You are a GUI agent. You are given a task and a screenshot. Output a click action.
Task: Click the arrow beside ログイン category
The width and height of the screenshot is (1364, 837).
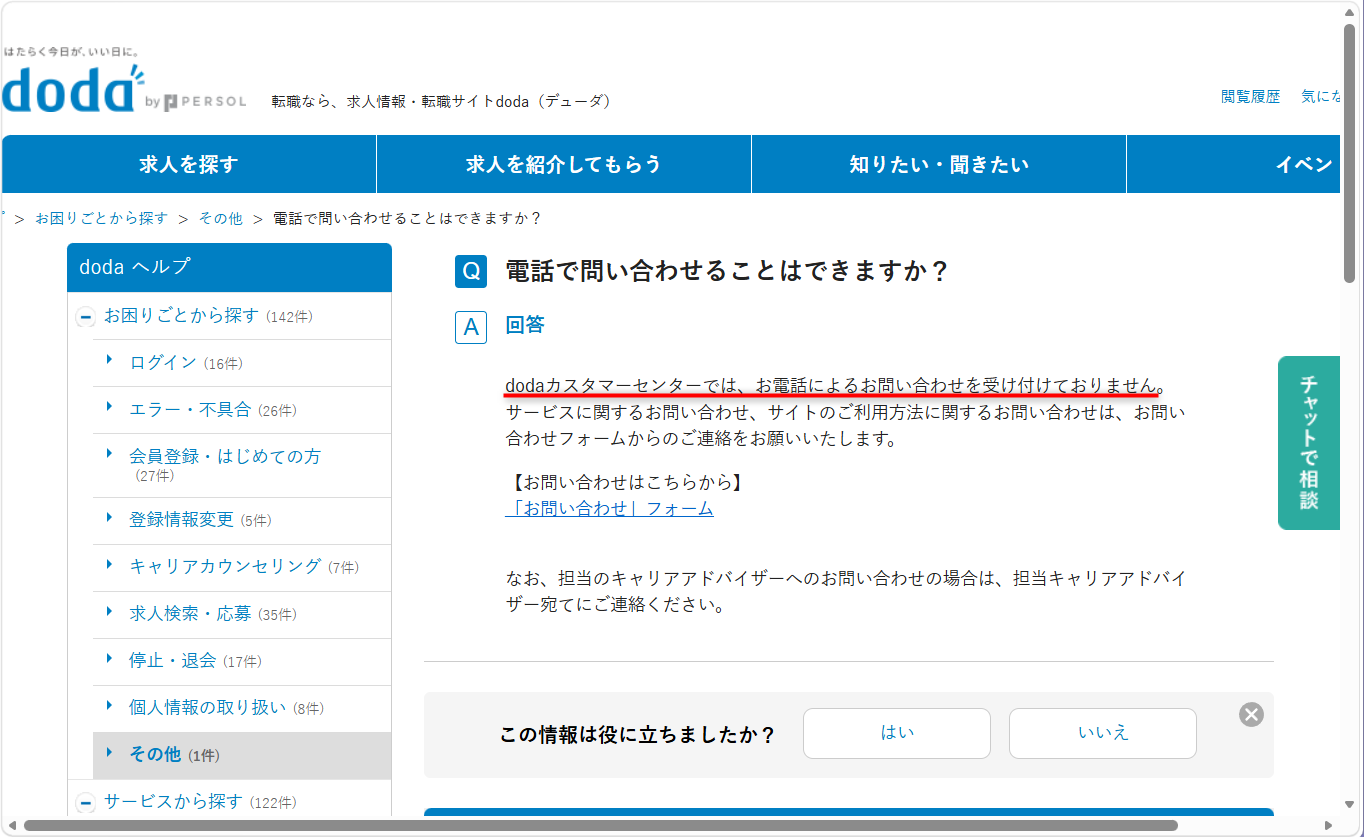(x=109, y=361)
